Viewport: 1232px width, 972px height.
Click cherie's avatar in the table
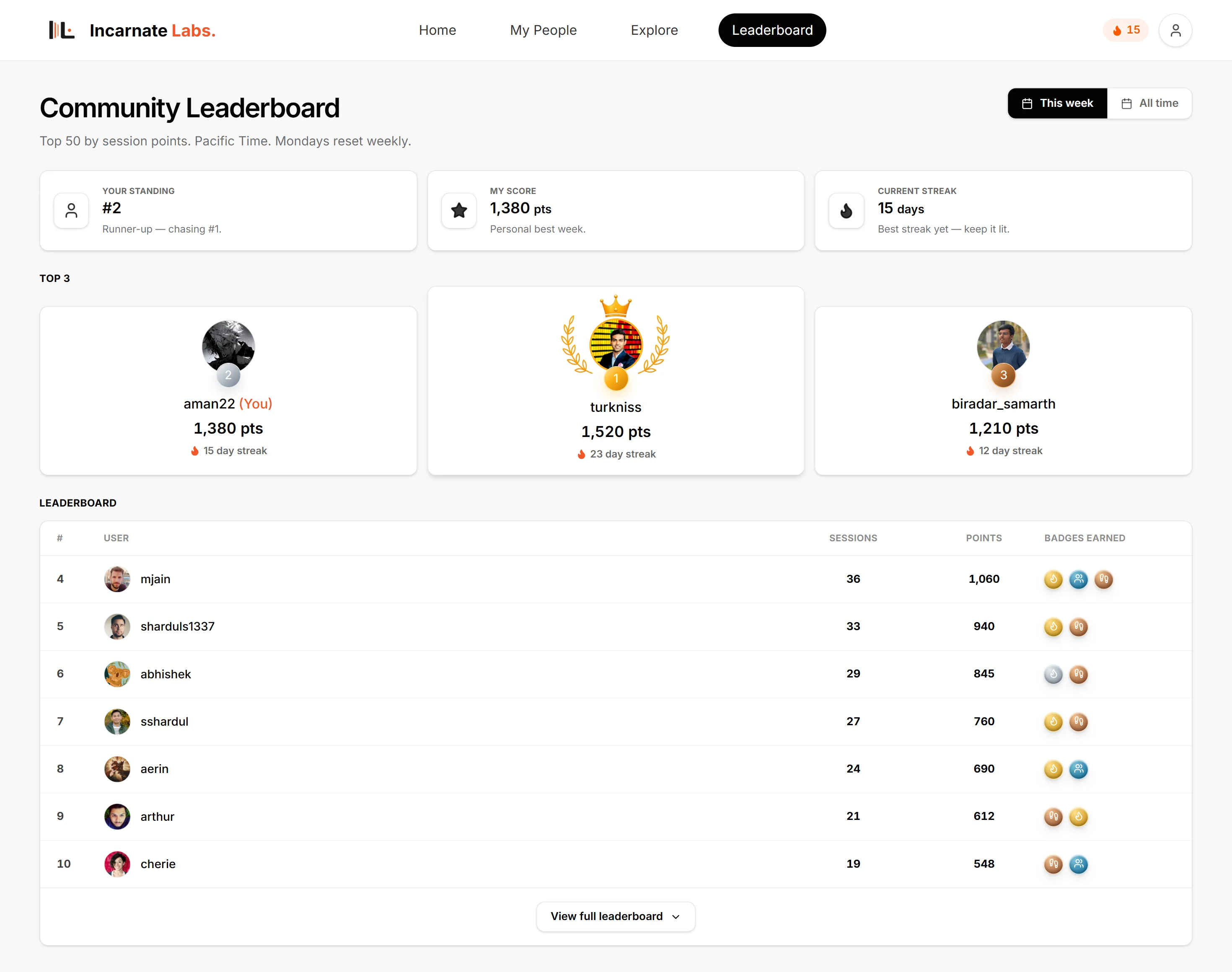click(x=117, y=864)
